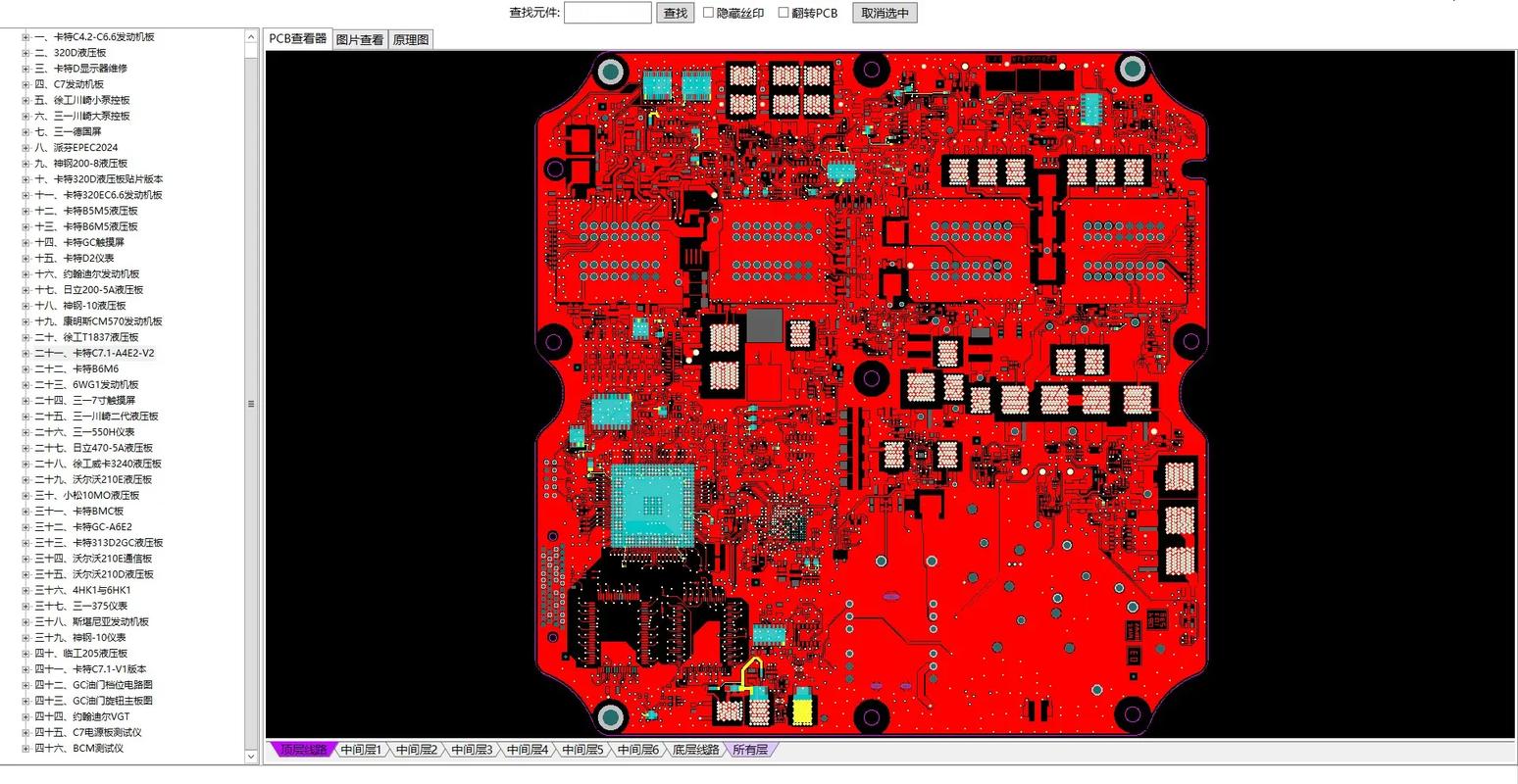Switch to the 中间层6 layer
Screen dimensions: 1518x784
point(639,749)
